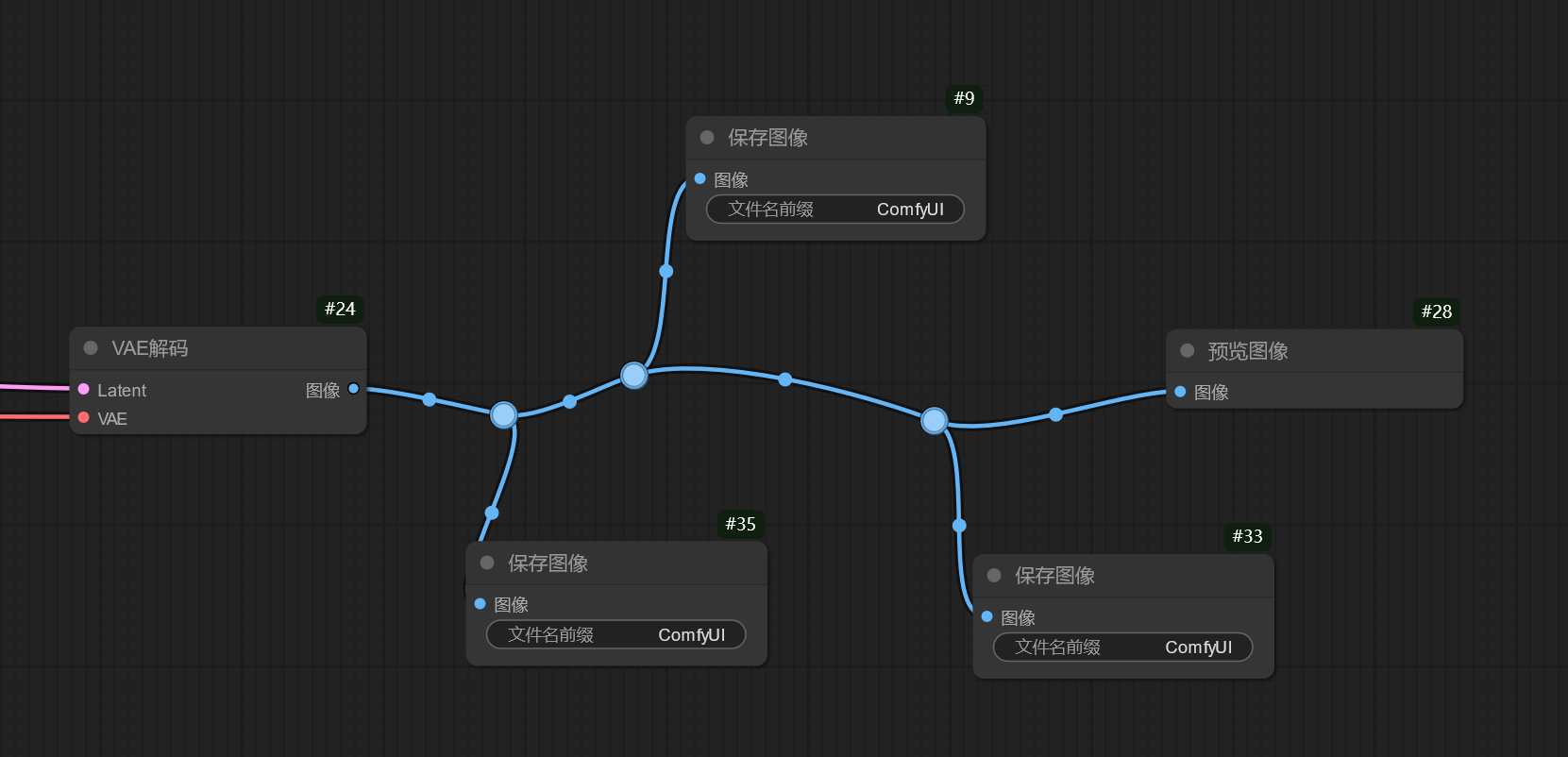Viewport: 1568px width, 757px height.
Task: Collapse 保存图像 node #35 using its title dot
Action: point(487,564)
